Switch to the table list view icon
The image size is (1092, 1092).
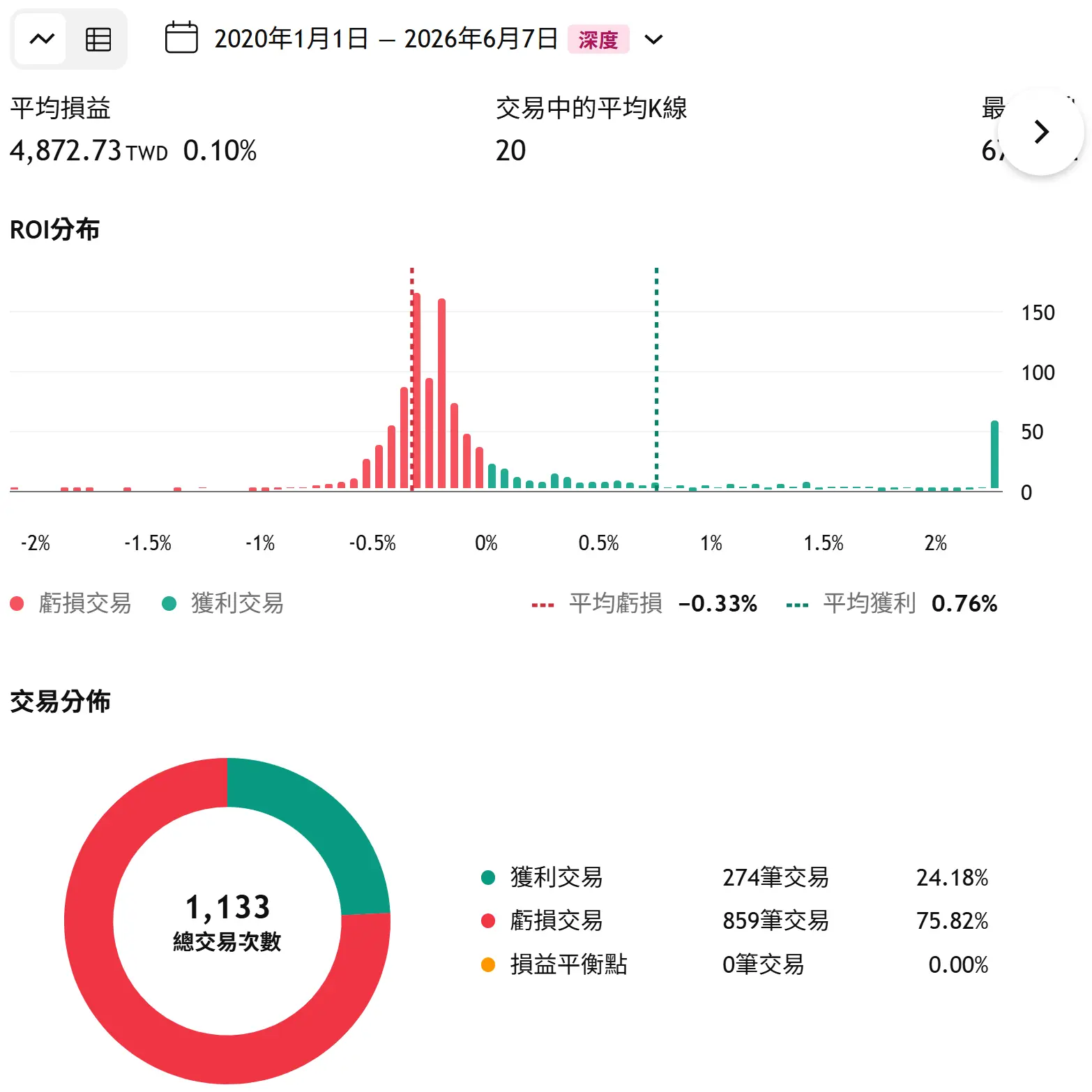pos(98,39)
